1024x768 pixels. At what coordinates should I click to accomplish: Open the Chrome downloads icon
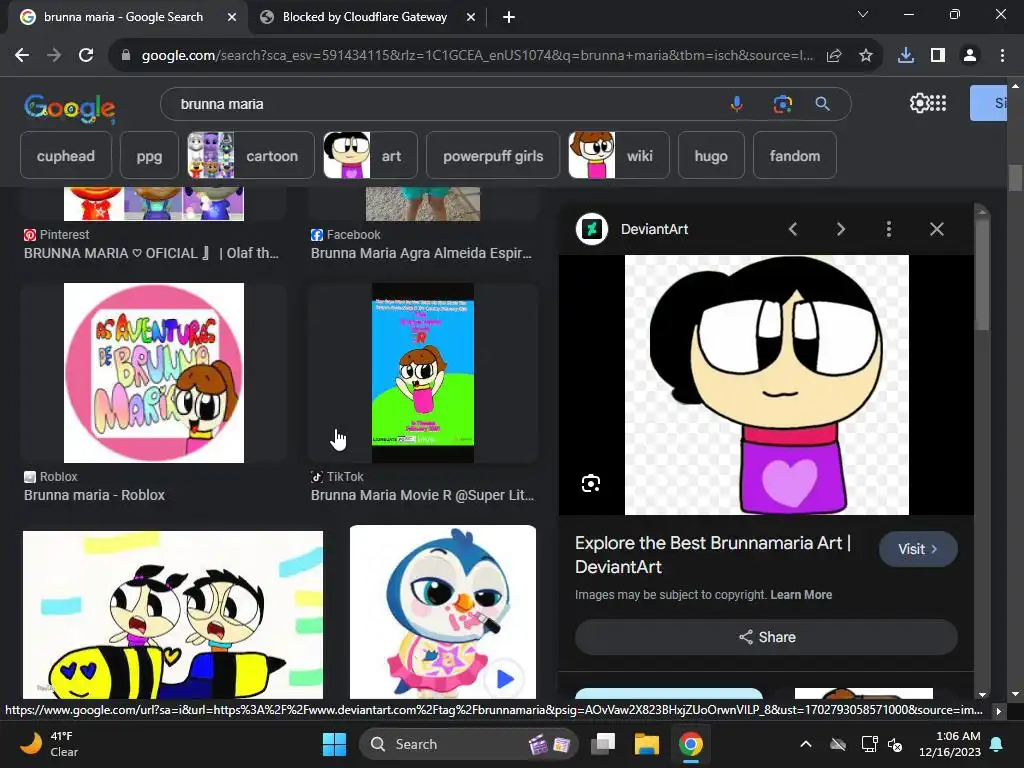click(x=906, y=56)
